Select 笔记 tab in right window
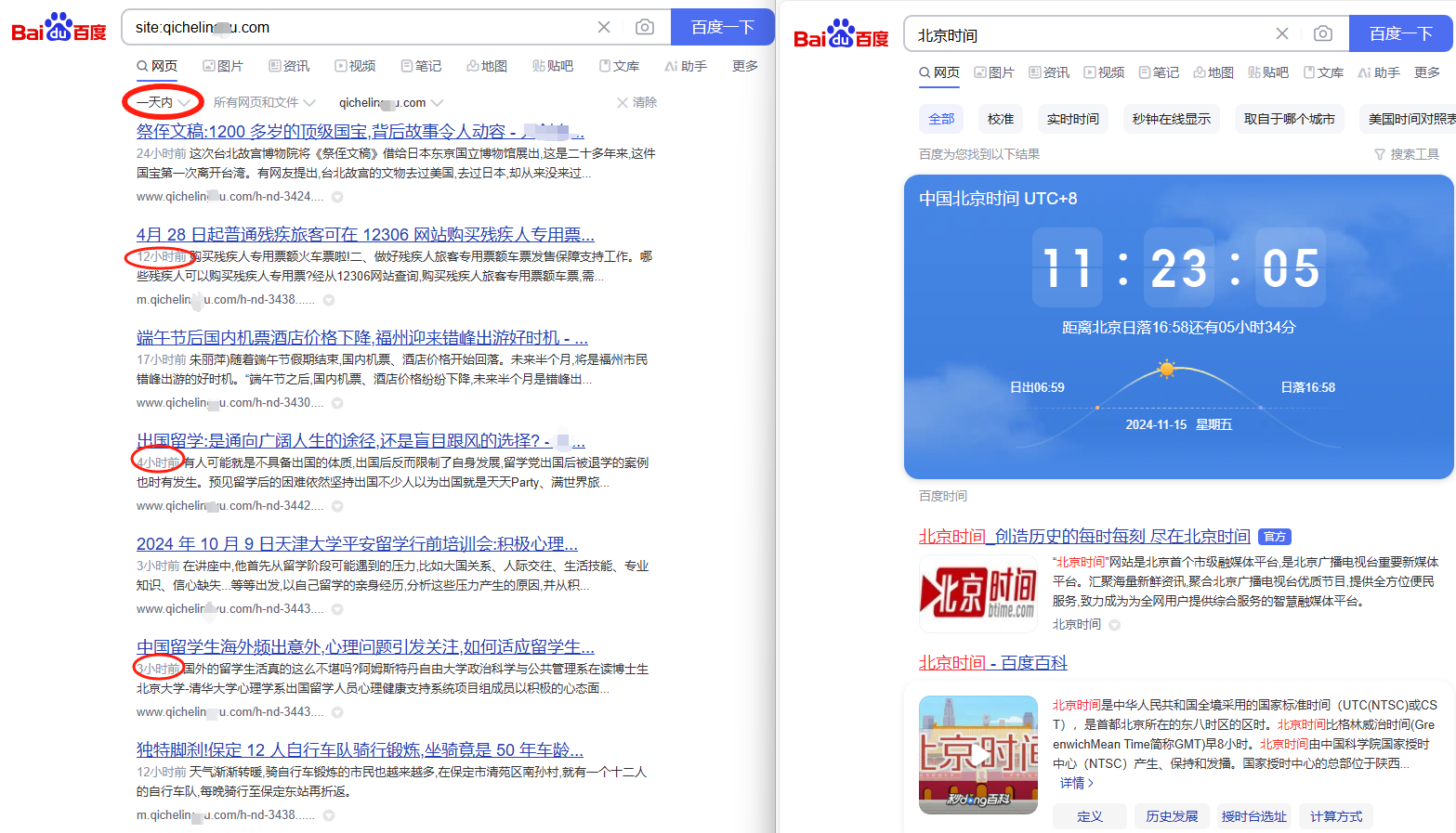This screenshot has height=833, width=1456. point(1159,72)
